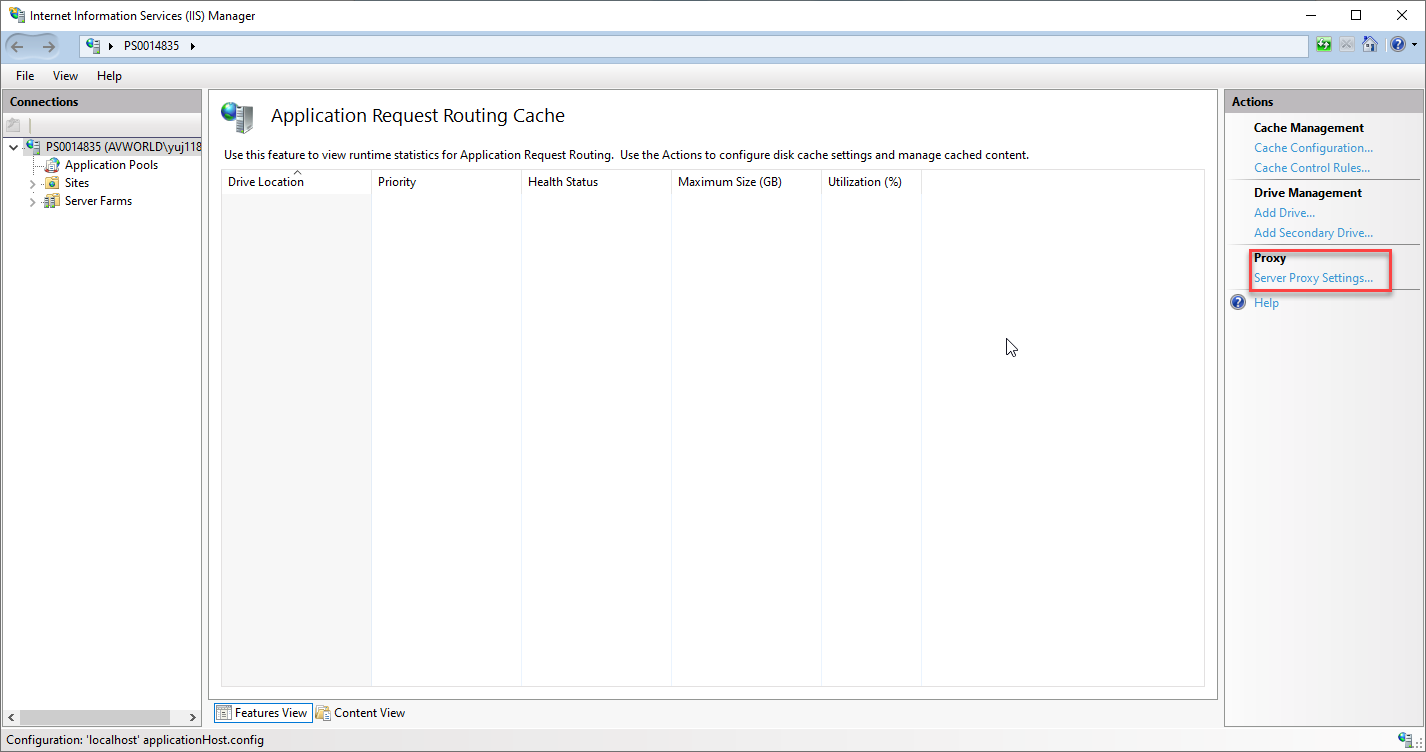Sort by the Utilization (%) column
This screenshot has width=1426, height=752.
tap(871, 182)
